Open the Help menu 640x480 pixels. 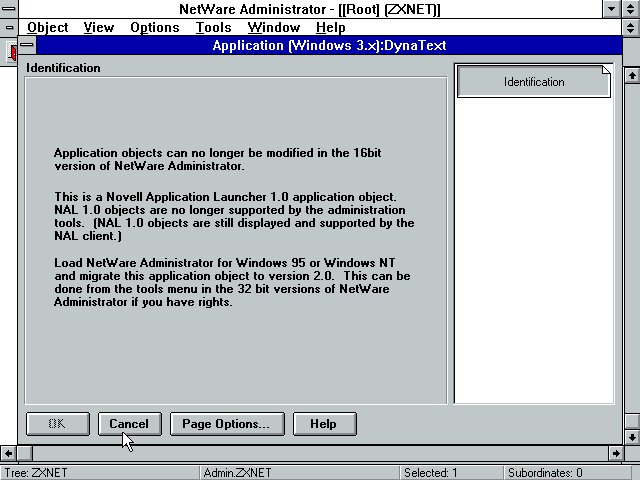331,27
